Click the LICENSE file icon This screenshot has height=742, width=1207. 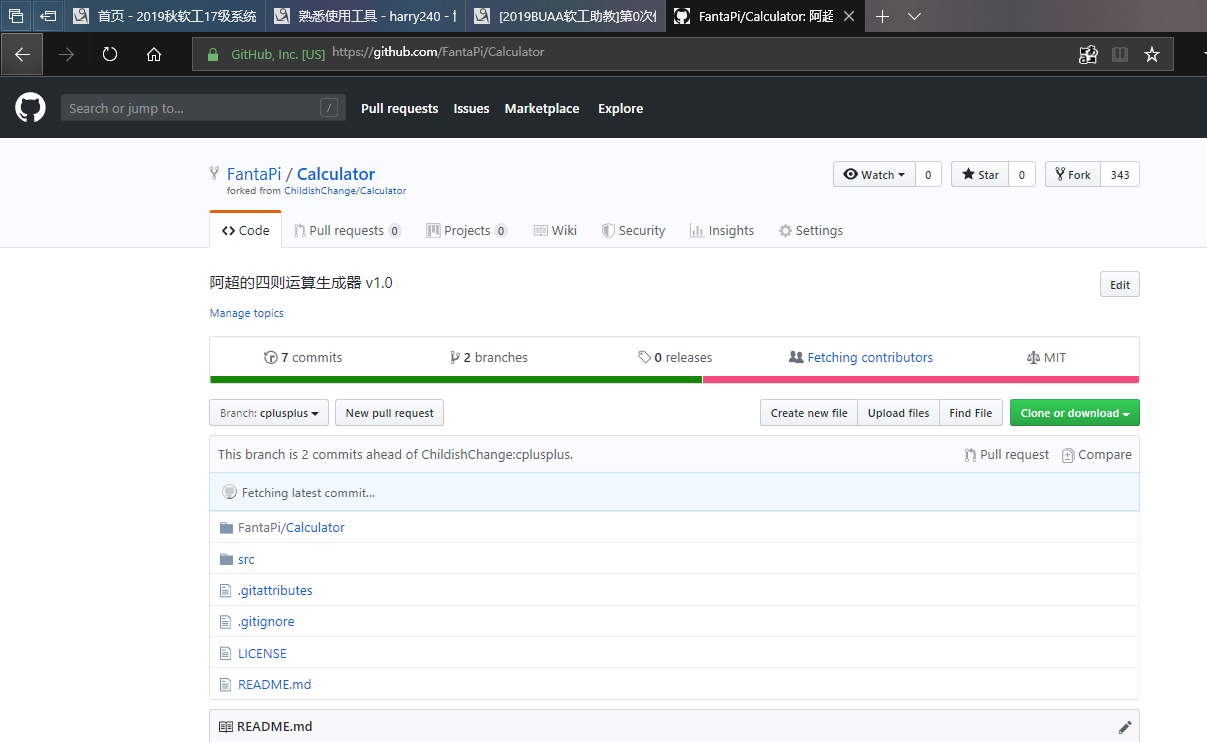[226, 653]
